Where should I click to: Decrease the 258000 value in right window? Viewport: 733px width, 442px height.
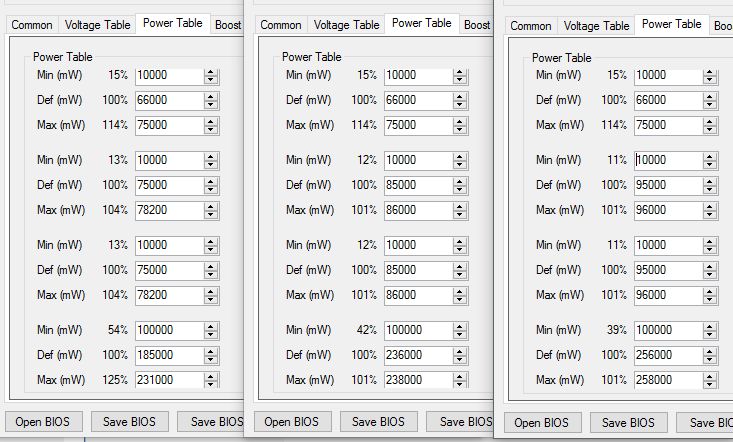(x=710, y=384)
